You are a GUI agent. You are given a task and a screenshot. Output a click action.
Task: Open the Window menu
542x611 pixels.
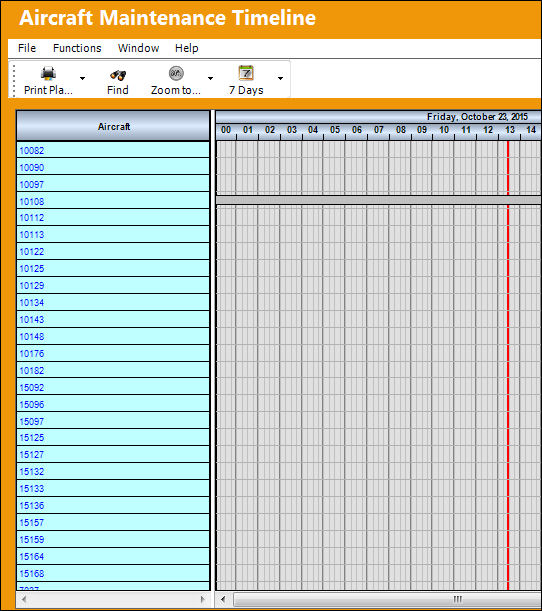point(138,48)
